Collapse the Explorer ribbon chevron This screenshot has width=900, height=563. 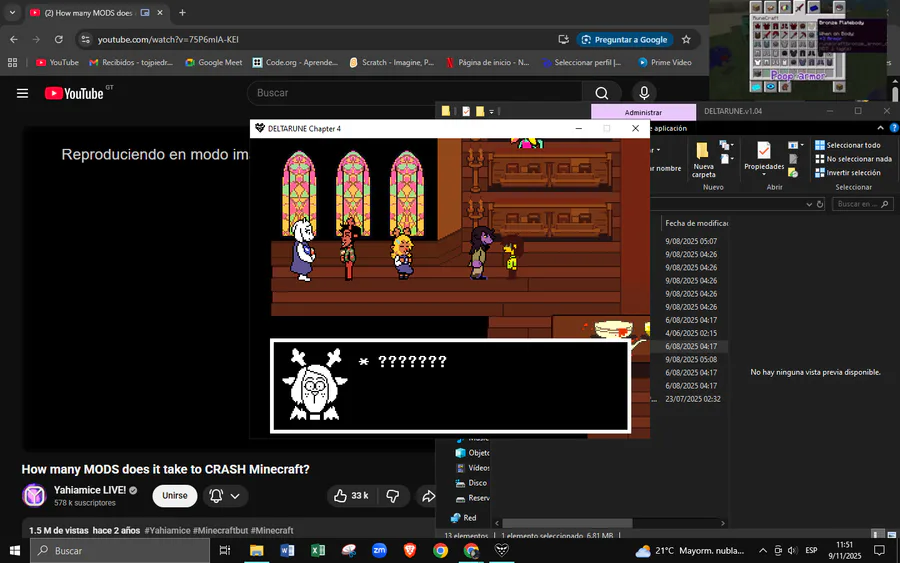(x=880, y=127)
